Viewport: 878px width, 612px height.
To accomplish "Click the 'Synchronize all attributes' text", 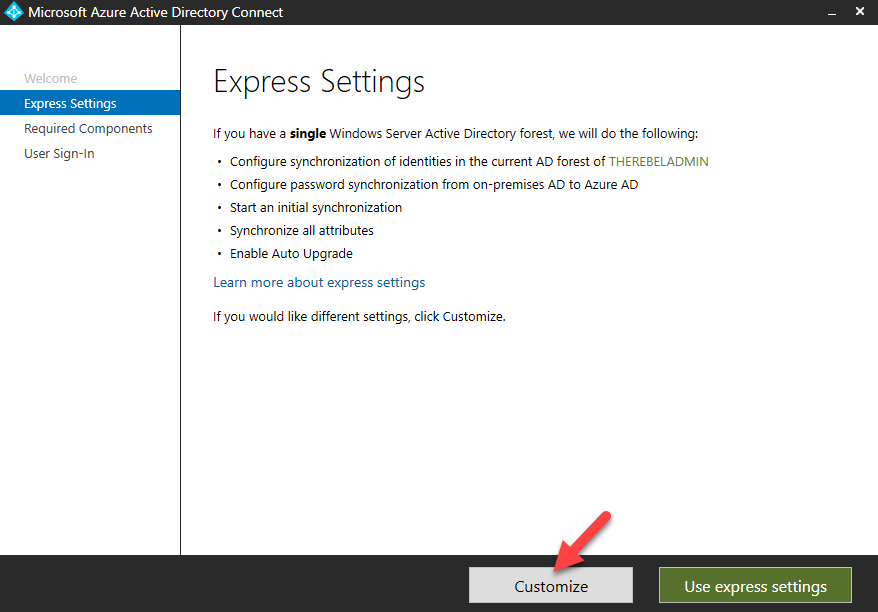I will 301,231.
